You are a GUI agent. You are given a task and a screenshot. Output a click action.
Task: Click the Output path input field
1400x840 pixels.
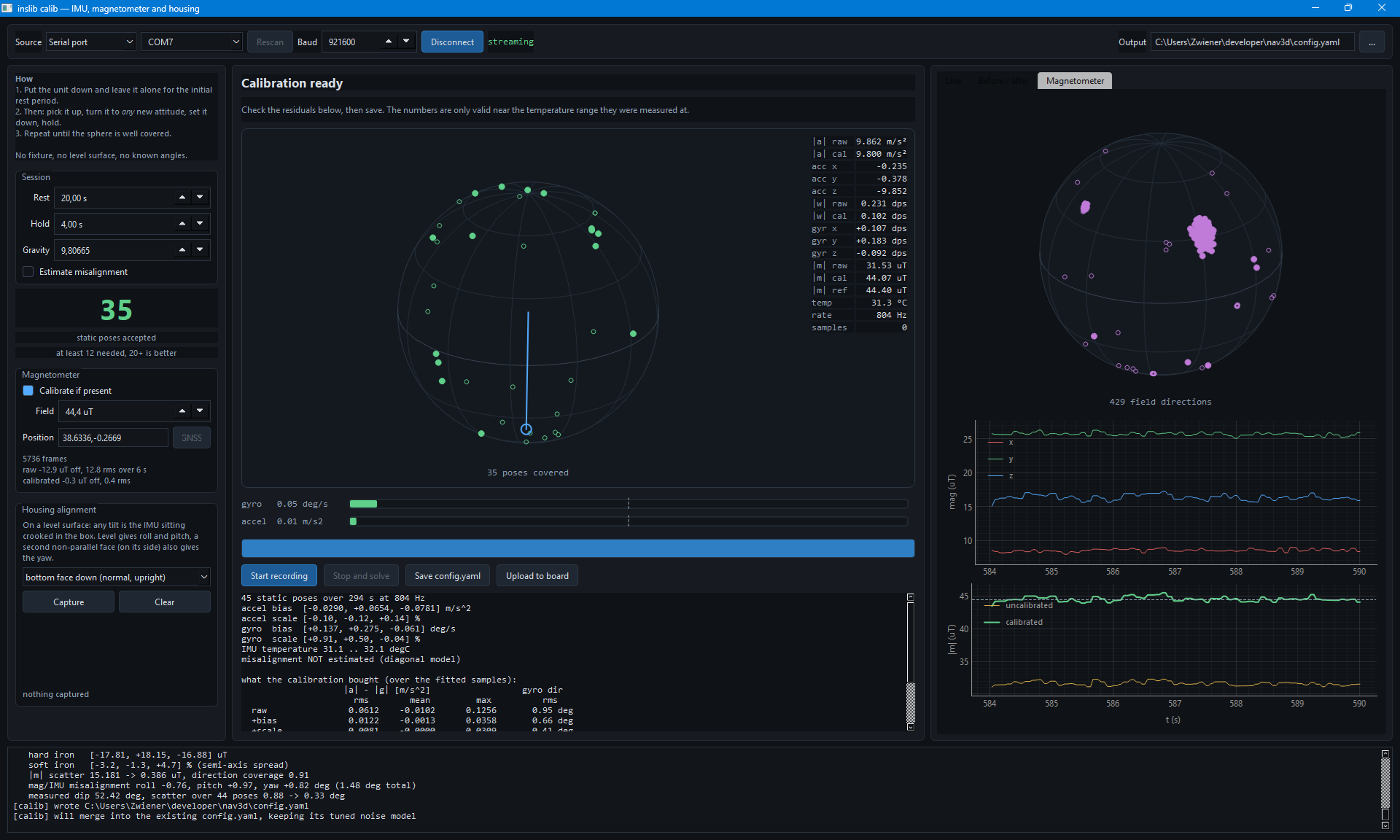pyautogui.click(x=1253, y=42)
